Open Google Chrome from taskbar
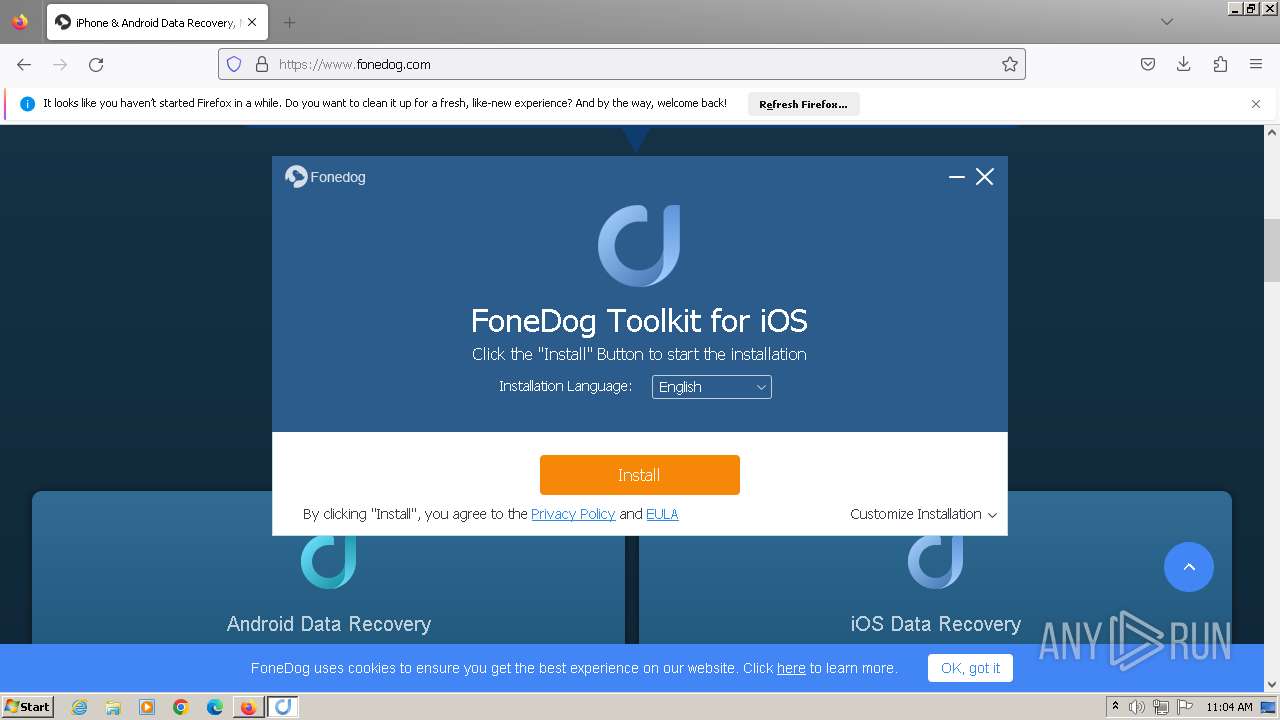This screenshot has height=720, width=1280. [181, 707]
